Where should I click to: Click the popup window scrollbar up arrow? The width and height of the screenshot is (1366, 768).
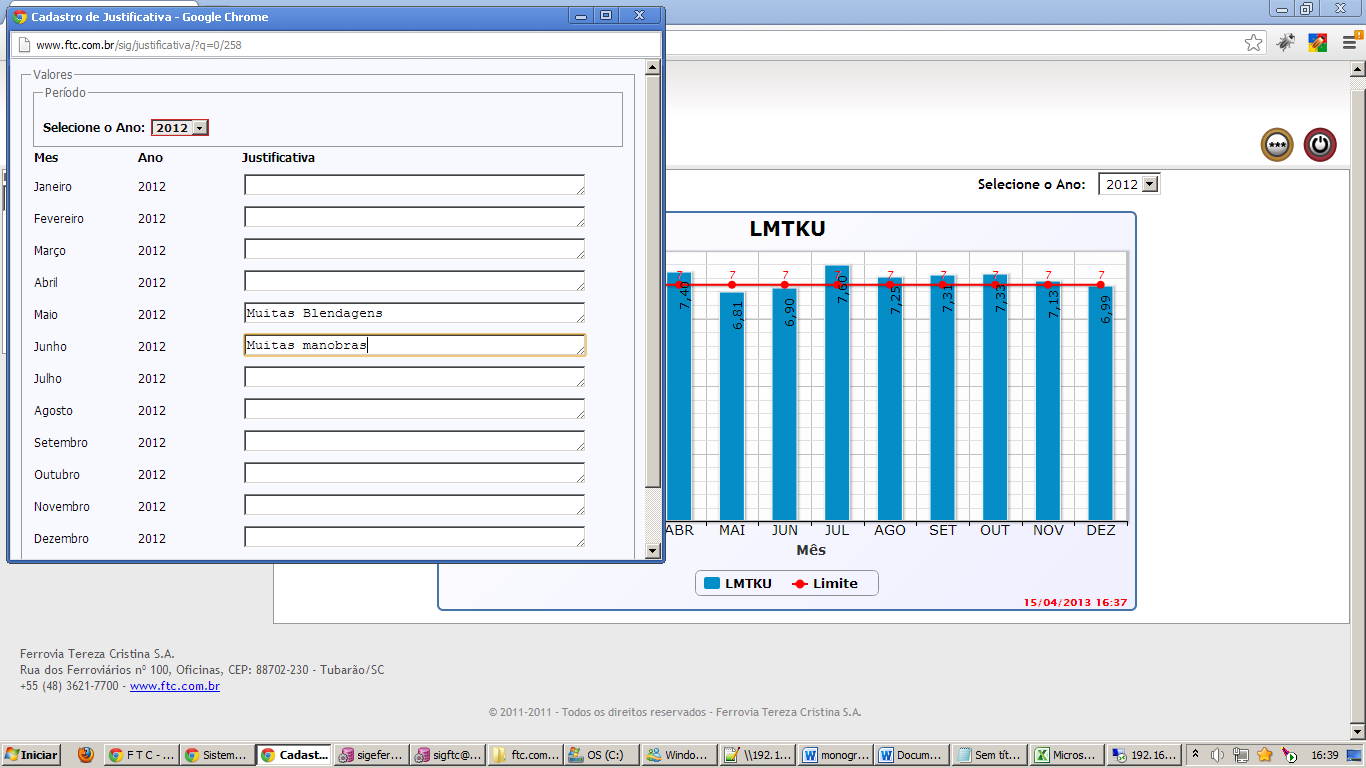tap(653, 68)
